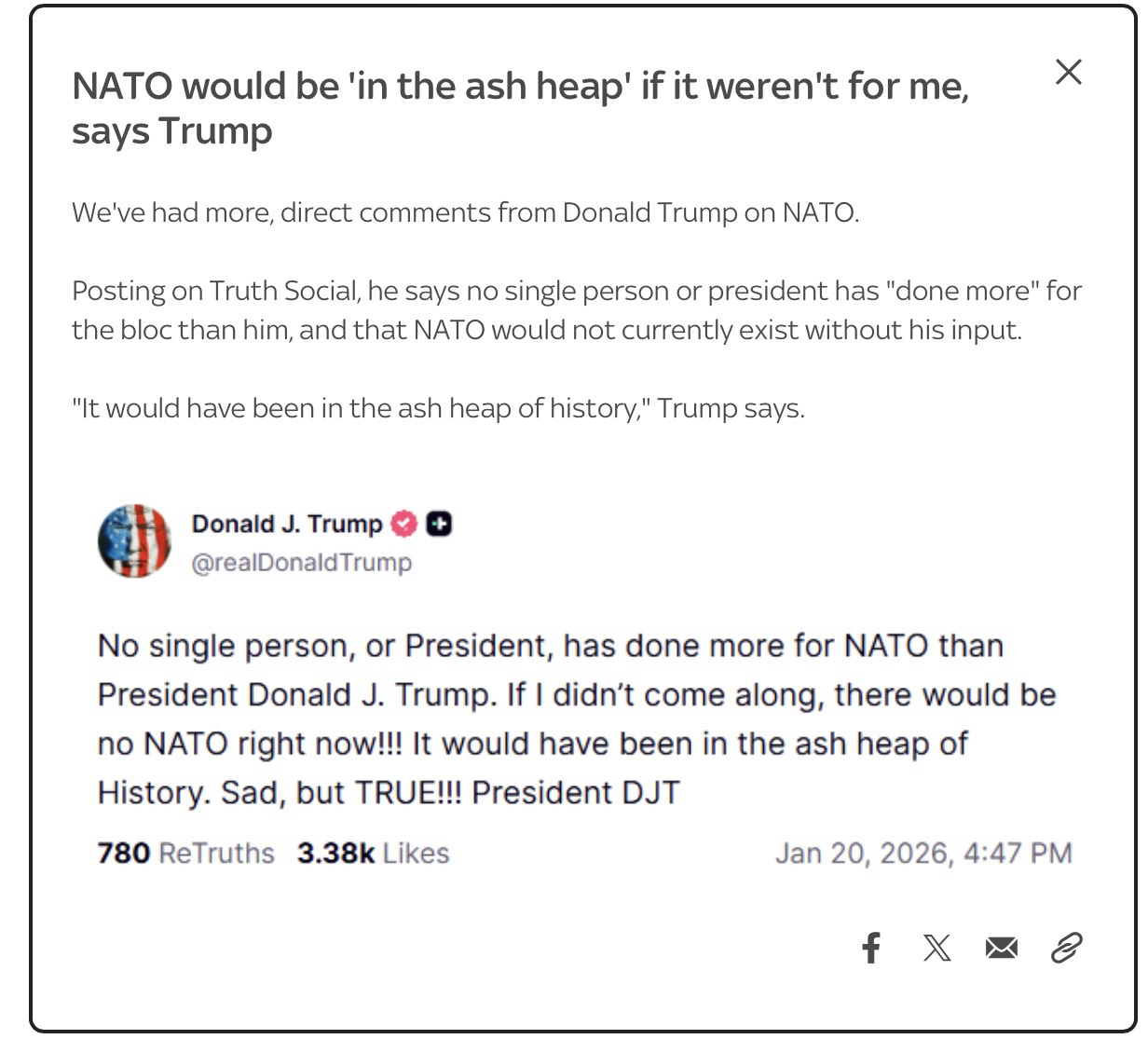Open Donald J. Trump display name

point(286,525)
